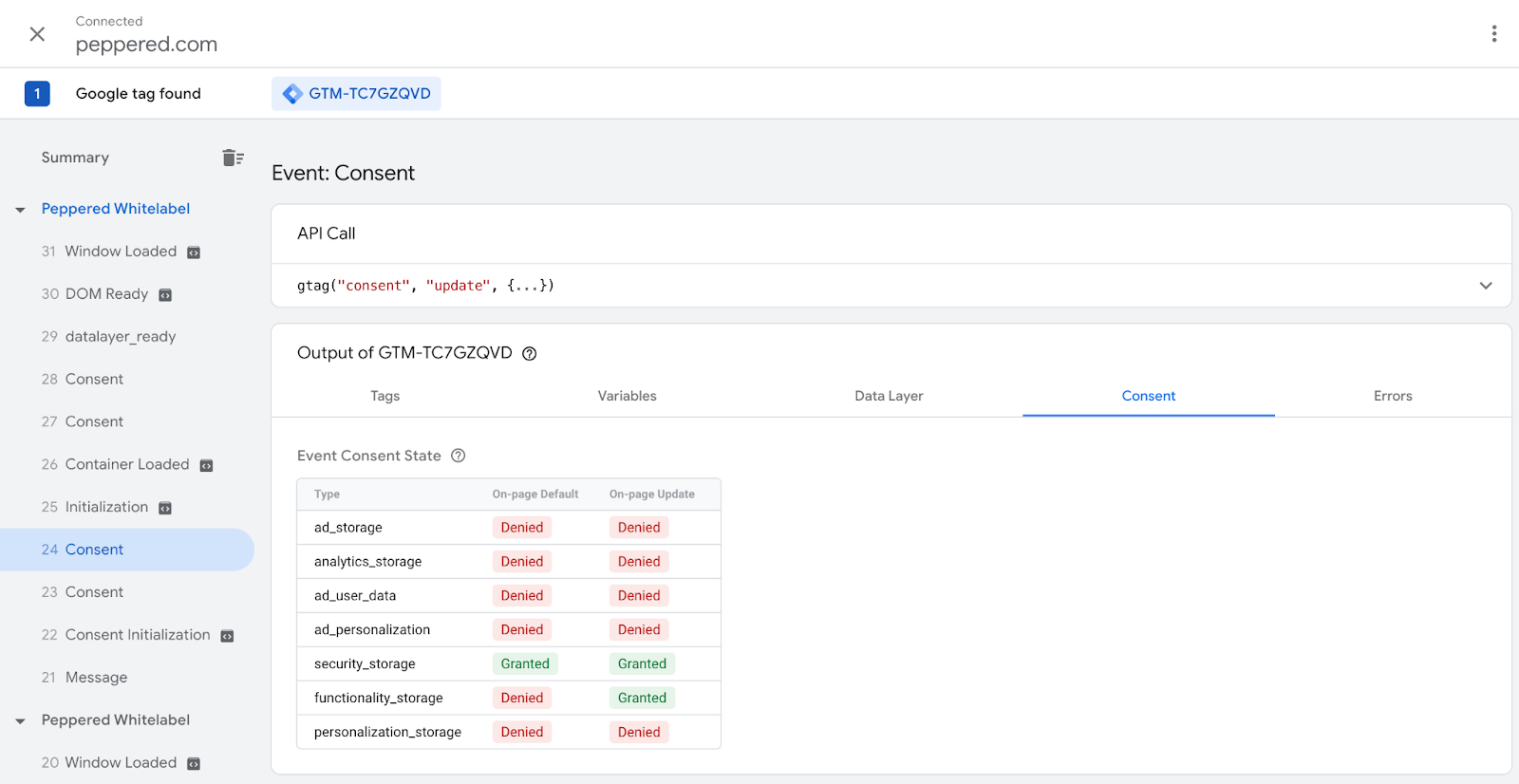Click functionality_storage On-page Default Denied badge
This screenshot has height=784, width=1519.
(x=522, y=698)
